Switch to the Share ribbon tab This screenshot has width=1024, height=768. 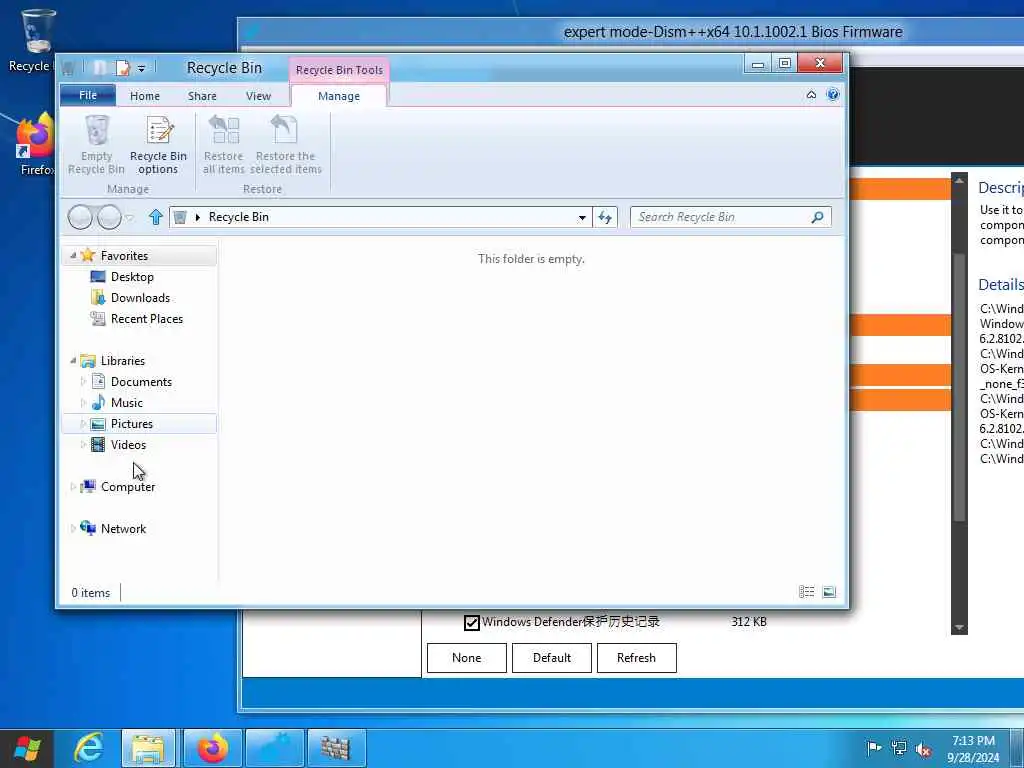coord(202,96)
